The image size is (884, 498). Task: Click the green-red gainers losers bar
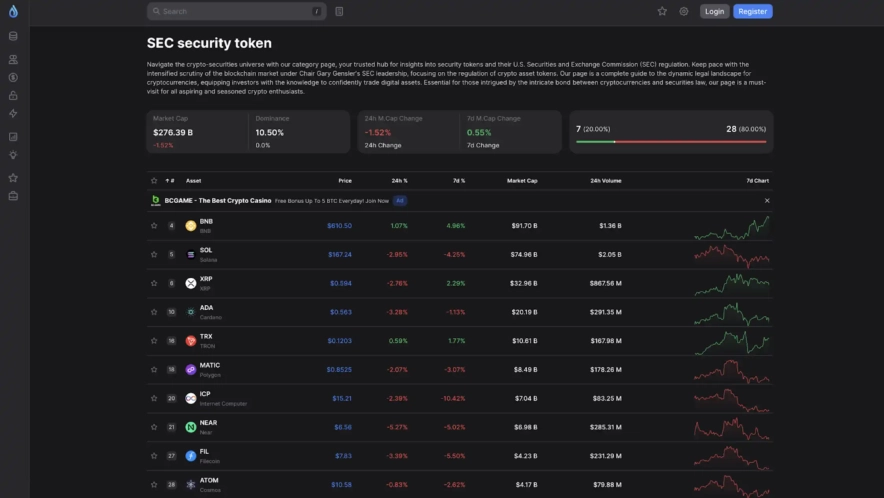671,142
